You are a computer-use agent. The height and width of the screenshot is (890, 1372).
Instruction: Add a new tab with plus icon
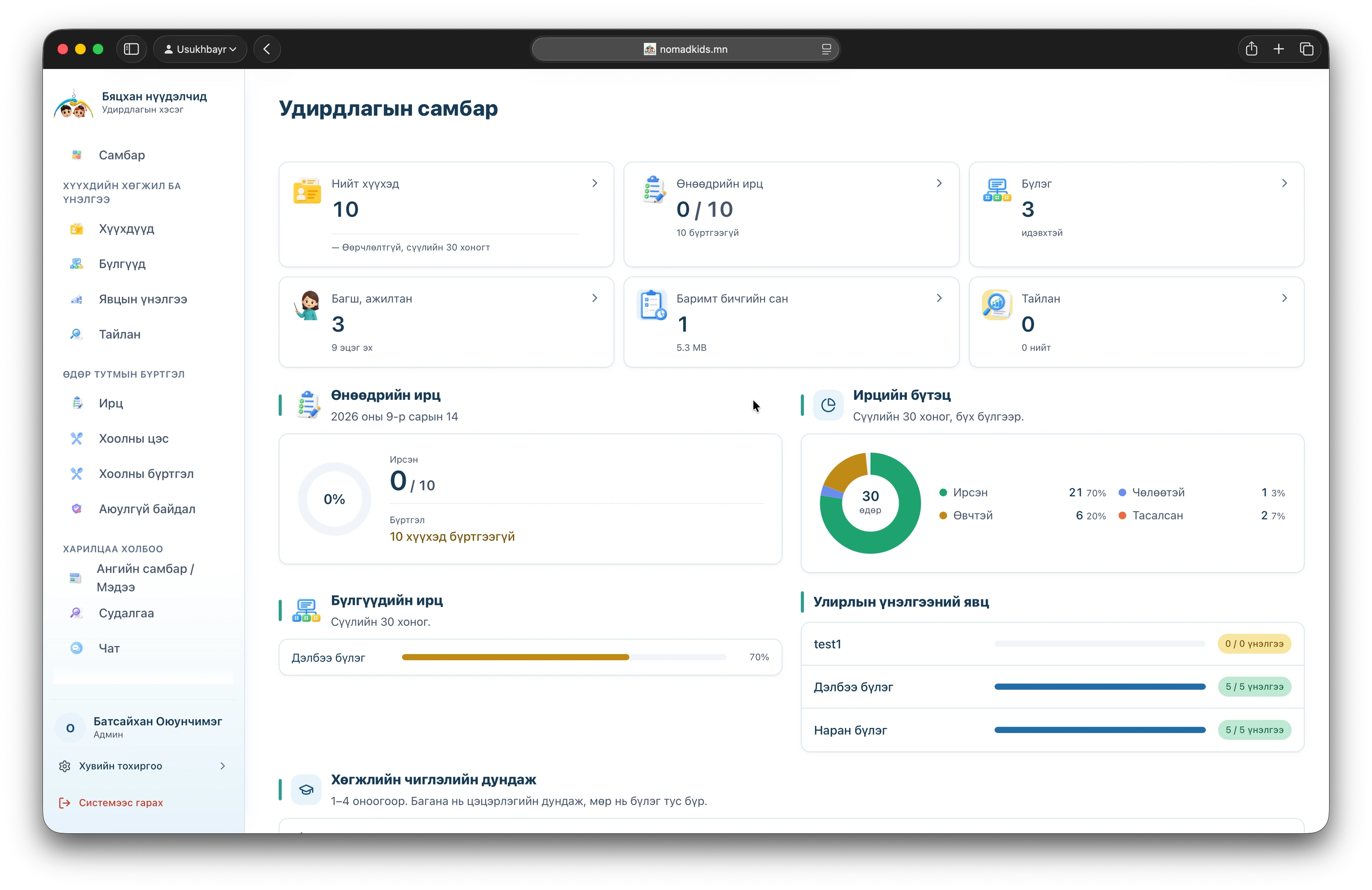coord(1279,49)
